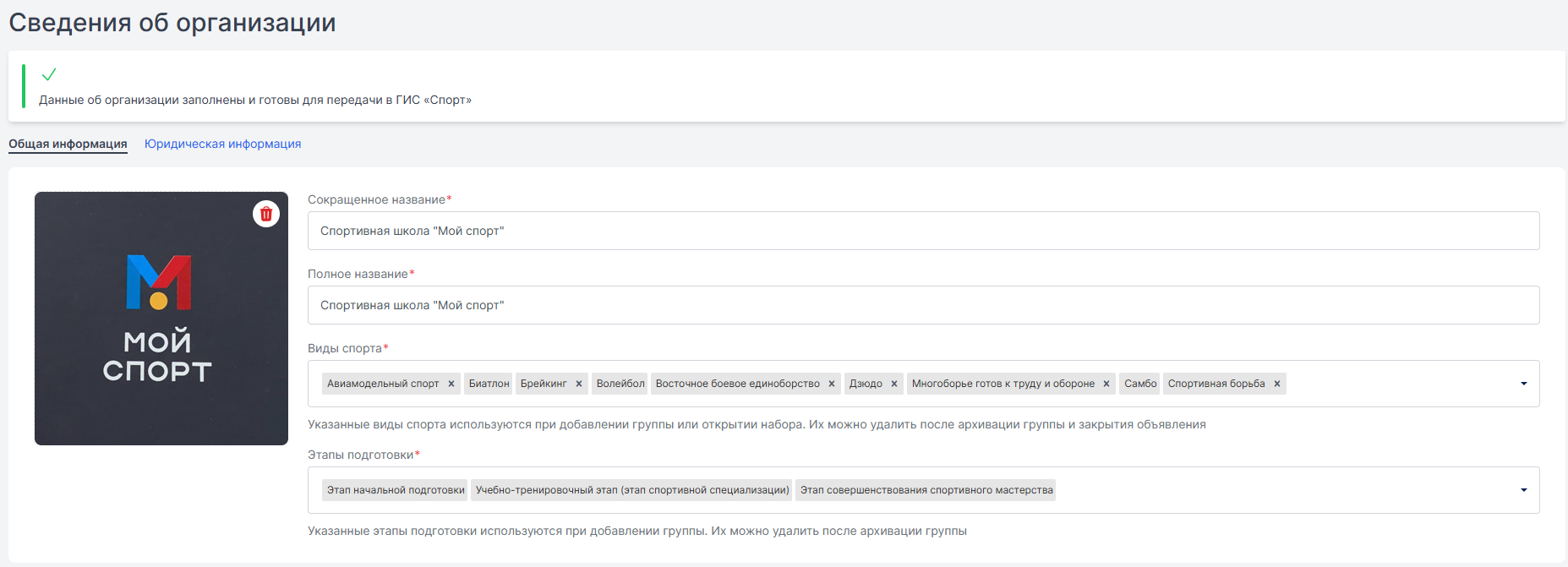This screenshot has width=1568, height=567.
Task: Click the Самбо sport tag
Action: 1140,384
